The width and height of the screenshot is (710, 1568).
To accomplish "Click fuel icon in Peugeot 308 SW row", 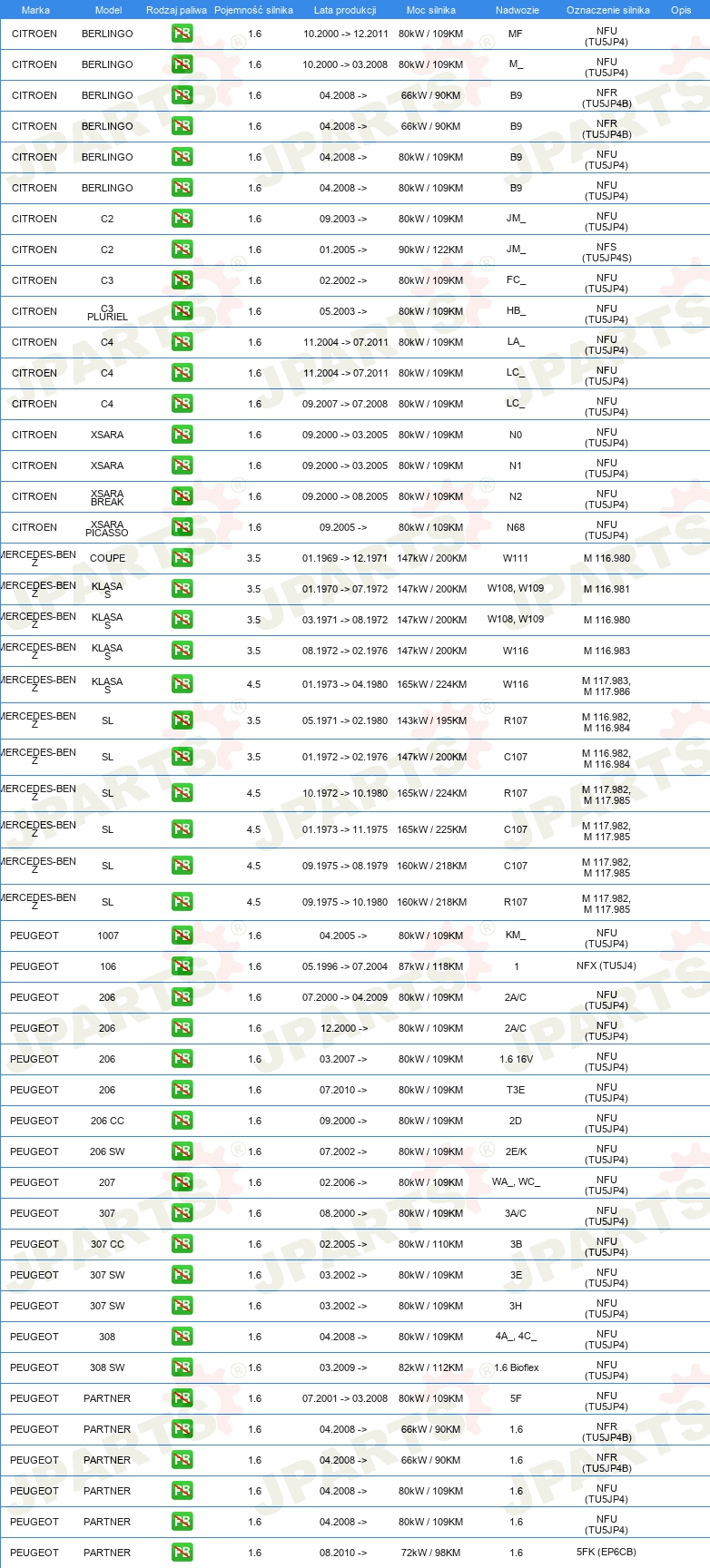I will tap(182, 1367).
